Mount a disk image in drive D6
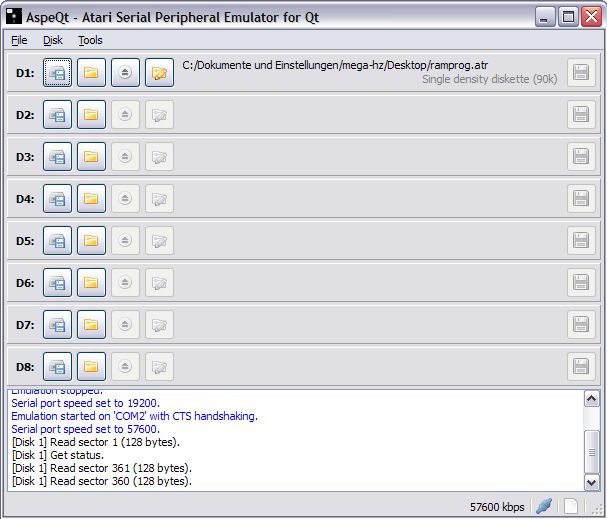 coord(57,283)
